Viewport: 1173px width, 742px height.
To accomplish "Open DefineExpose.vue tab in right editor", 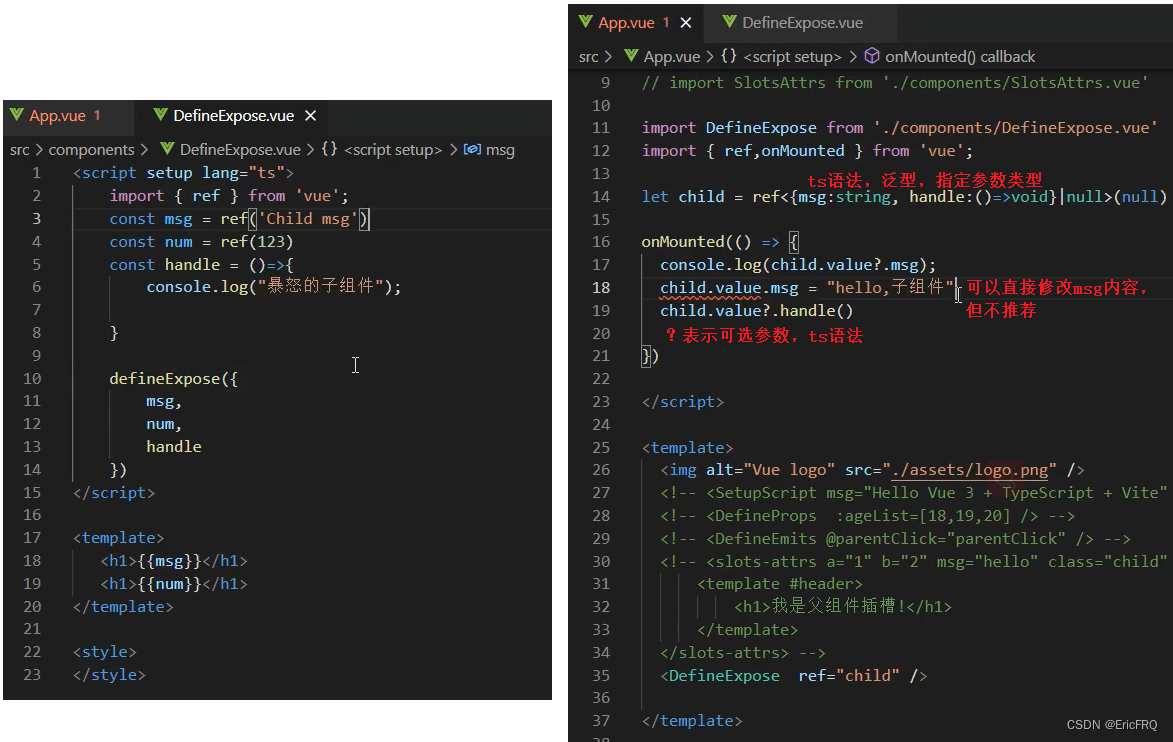I will (802, 23).
